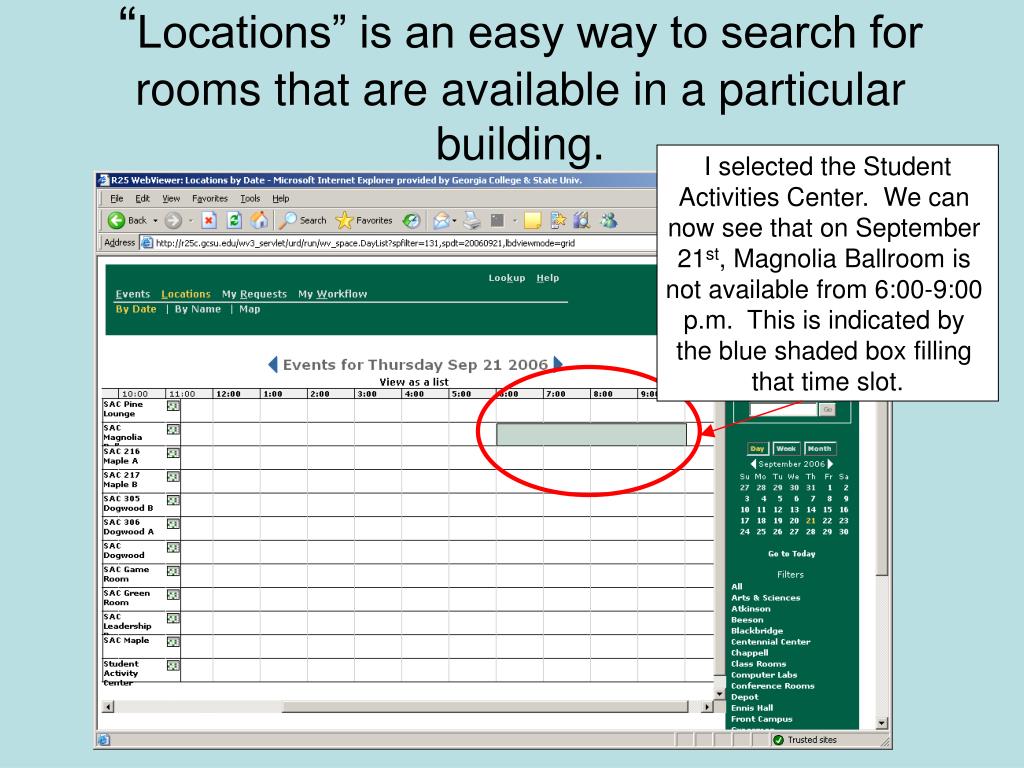
Task: Click schedule icon for SAC Green Room
Action: click(173, 594)
